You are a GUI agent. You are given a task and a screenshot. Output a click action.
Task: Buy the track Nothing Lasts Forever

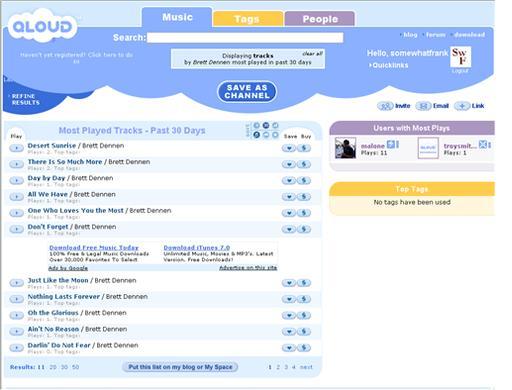304,299
